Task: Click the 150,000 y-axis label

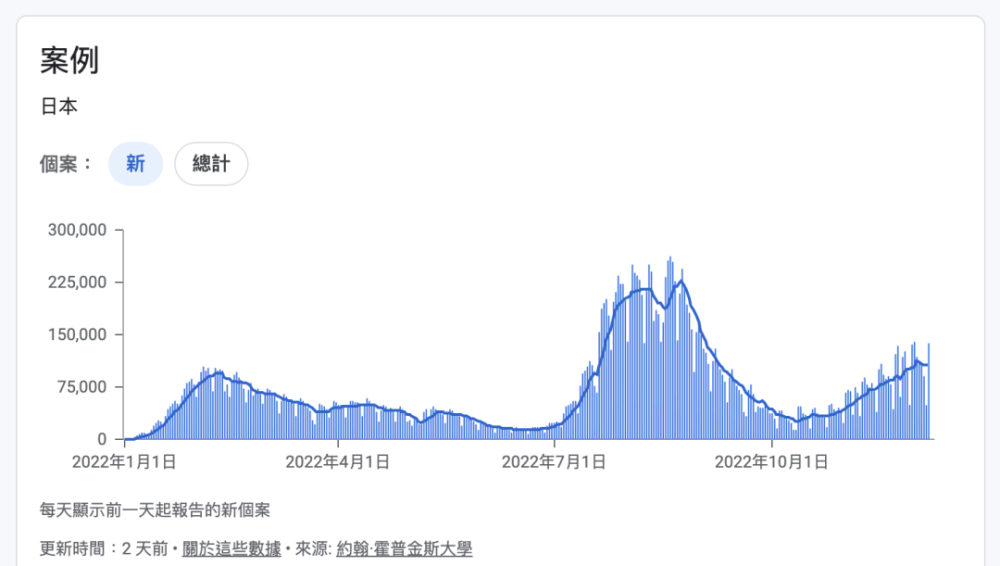Action: tap(78, 335)
